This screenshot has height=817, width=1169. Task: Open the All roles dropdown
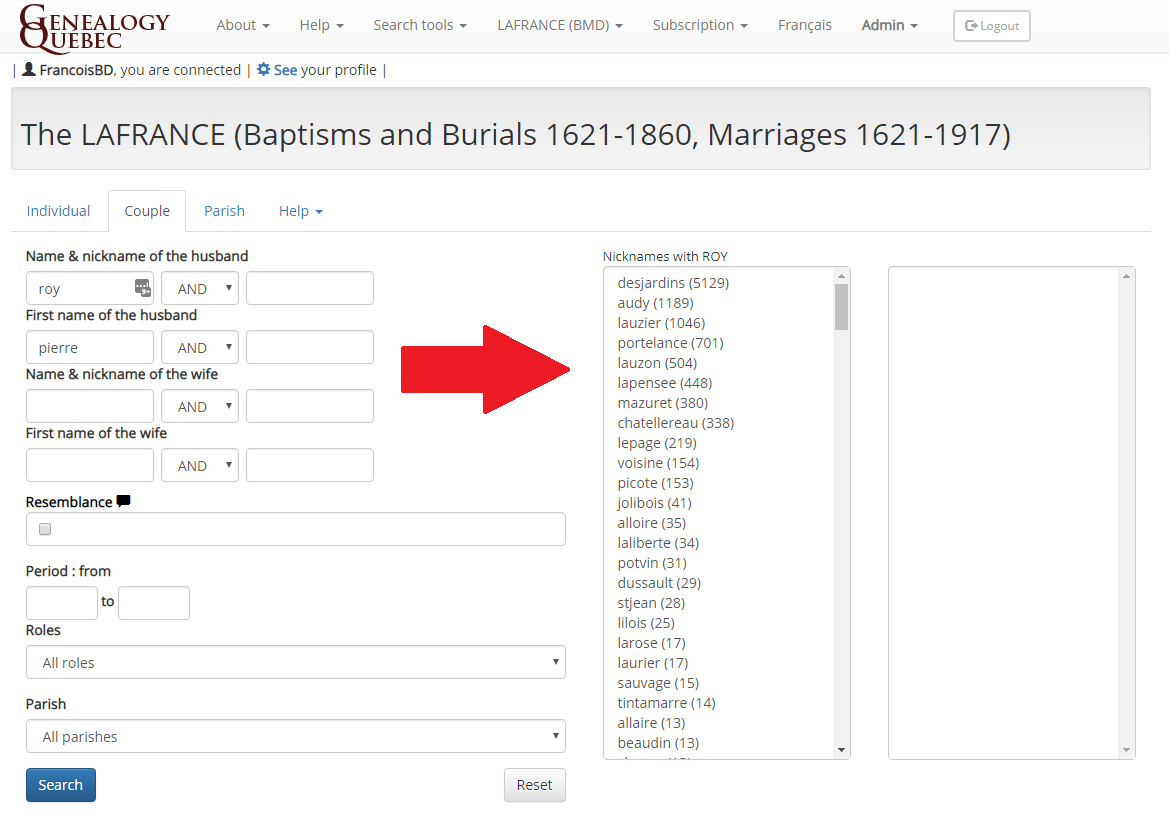[296, 662]
